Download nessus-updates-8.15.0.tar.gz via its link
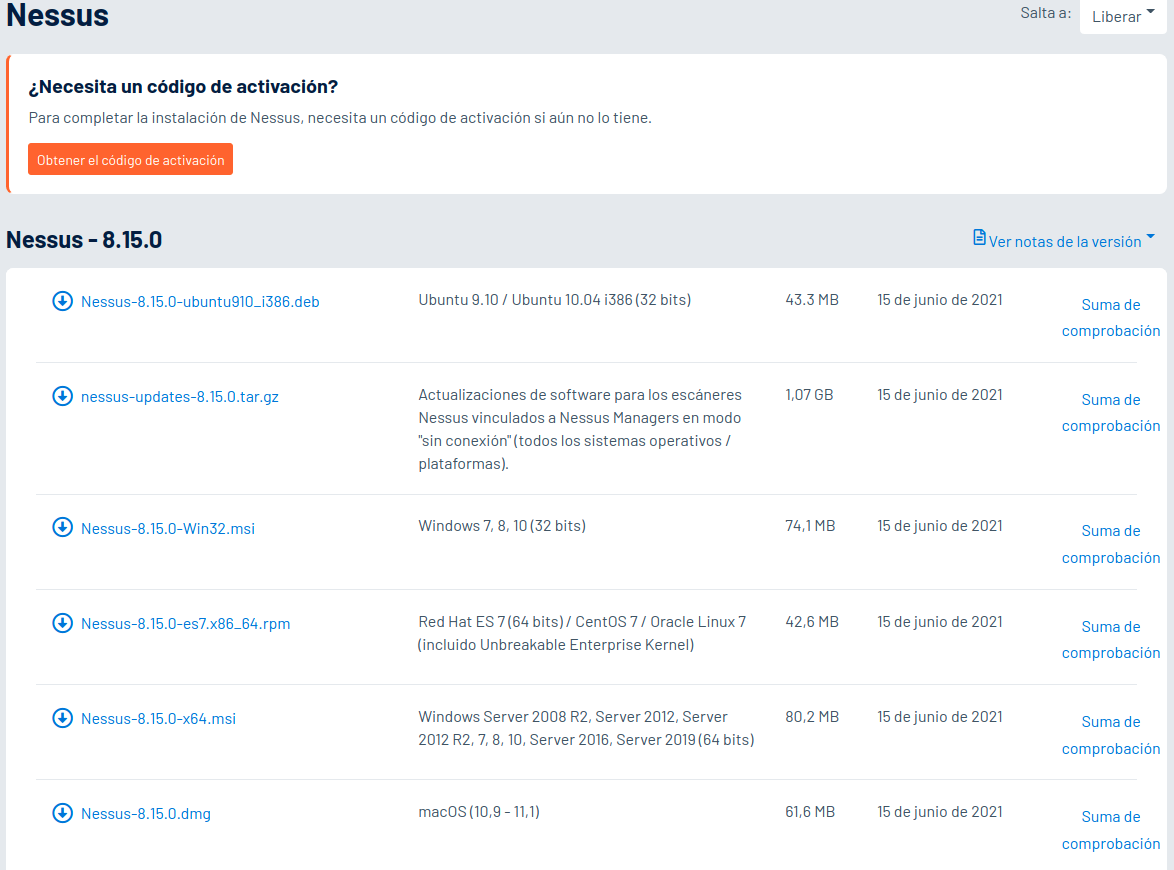Image resolution: width=1174 pixels, height=870 pixels. (x=180, y=397)
